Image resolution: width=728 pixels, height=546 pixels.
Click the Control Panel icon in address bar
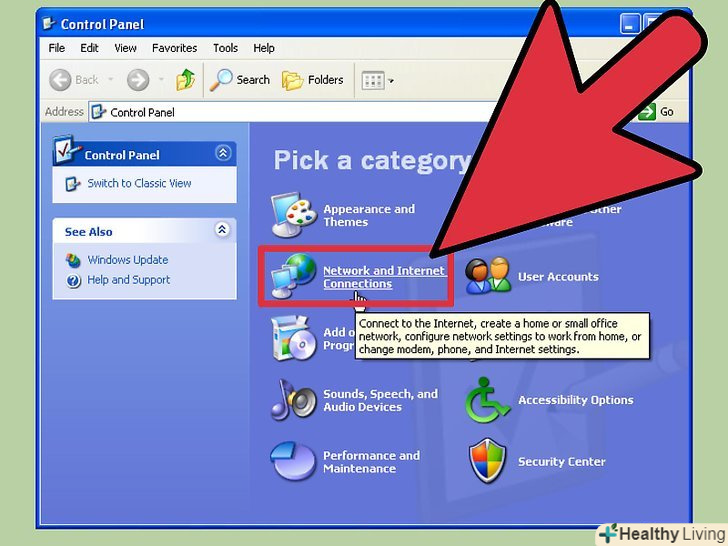coord(98,112)
